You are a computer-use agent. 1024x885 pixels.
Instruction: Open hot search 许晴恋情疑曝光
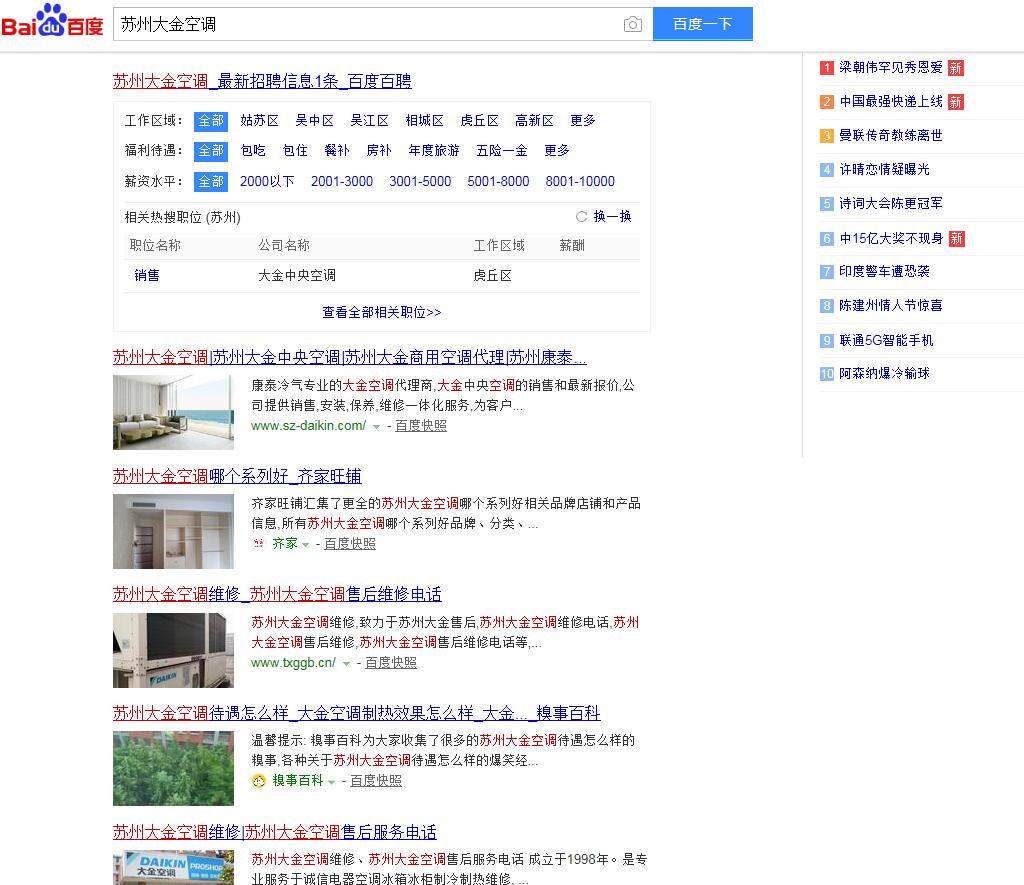[x=884, y=169]
